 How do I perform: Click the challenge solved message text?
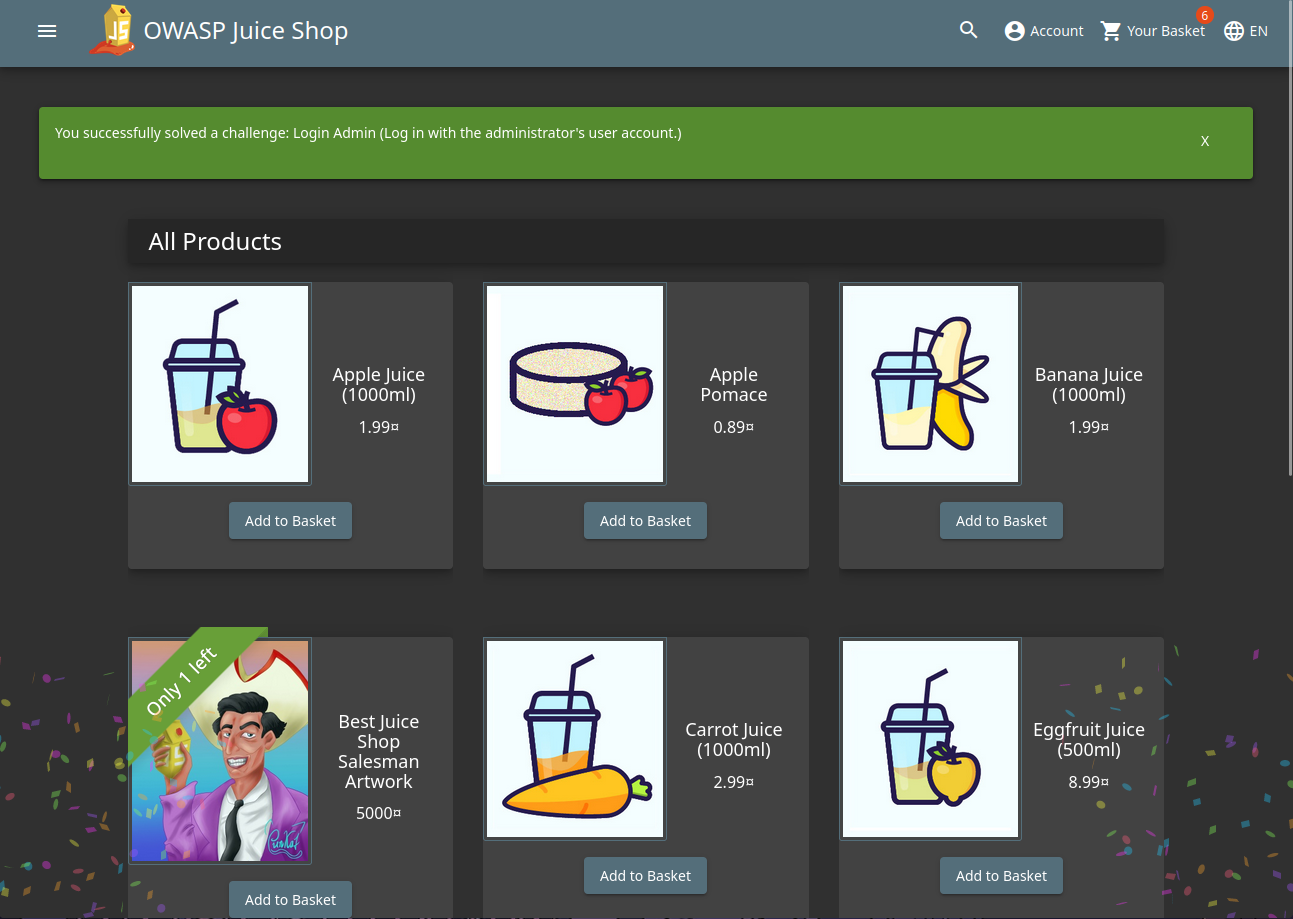point(368,133)
